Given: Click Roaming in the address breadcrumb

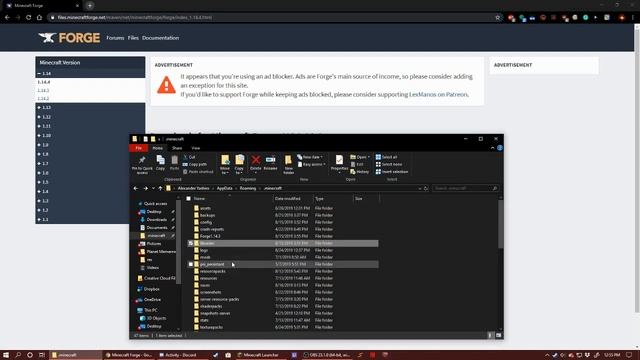Looking at the screenshot, I should click(x=248, y=189).
